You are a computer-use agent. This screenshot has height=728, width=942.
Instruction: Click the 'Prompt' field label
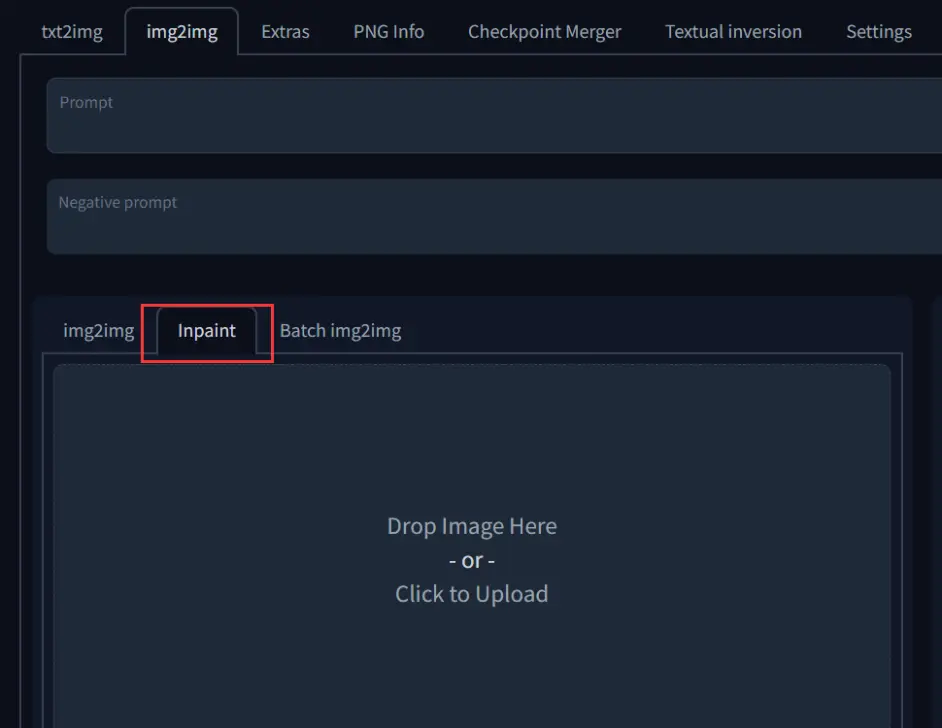(x=86, y=102)
